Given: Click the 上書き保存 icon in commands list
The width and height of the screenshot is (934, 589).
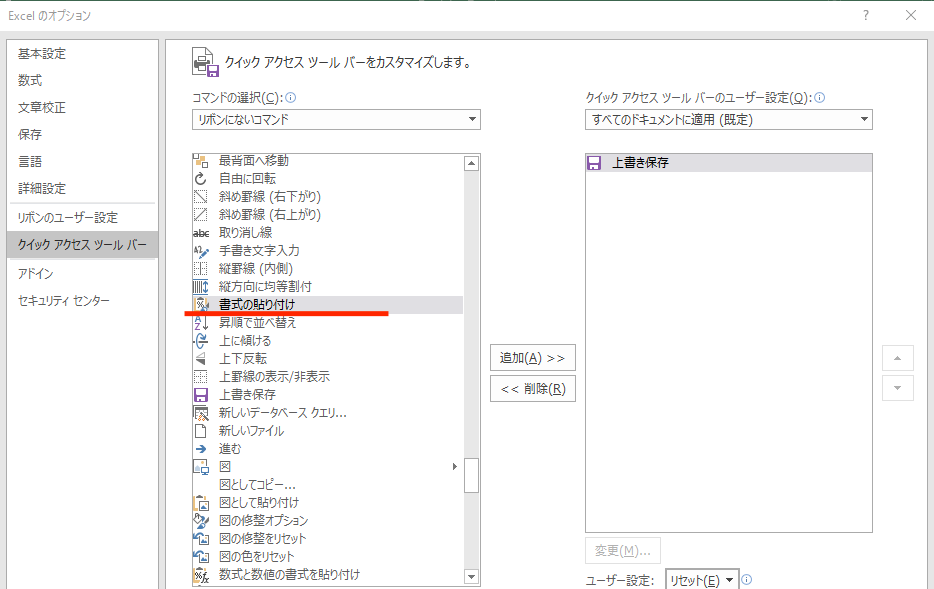Looking at the screenshot, I should (201, 395).
